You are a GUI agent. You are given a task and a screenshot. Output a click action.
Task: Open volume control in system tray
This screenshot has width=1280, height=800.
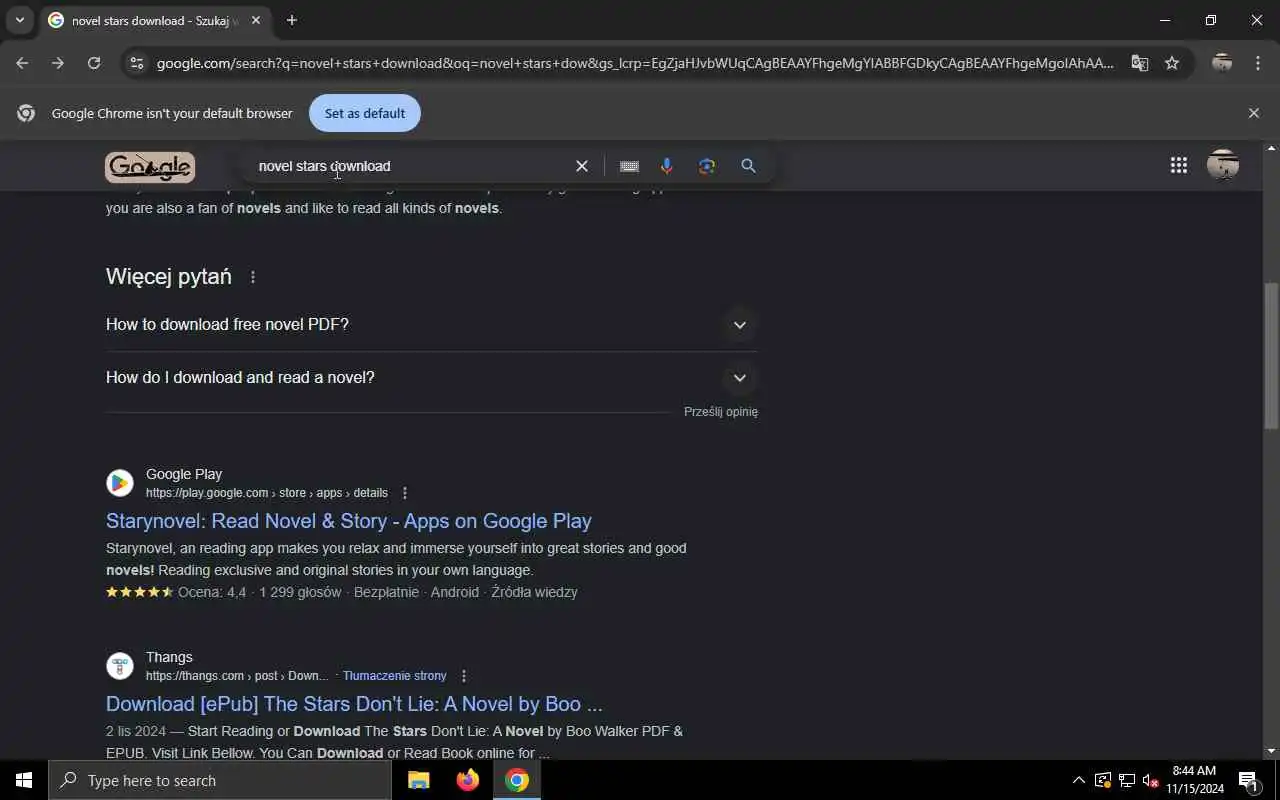[1150, 780]
